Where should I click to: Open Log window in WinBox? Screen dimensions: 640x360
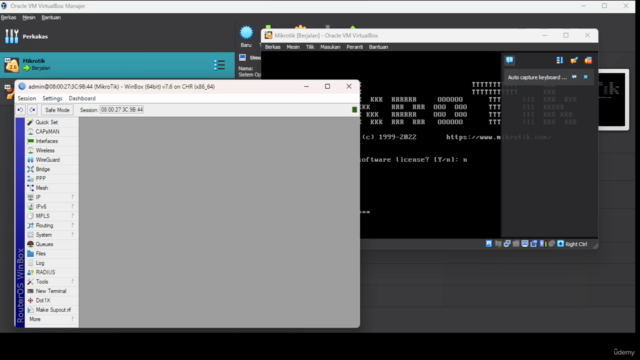(x=40, y=263)
